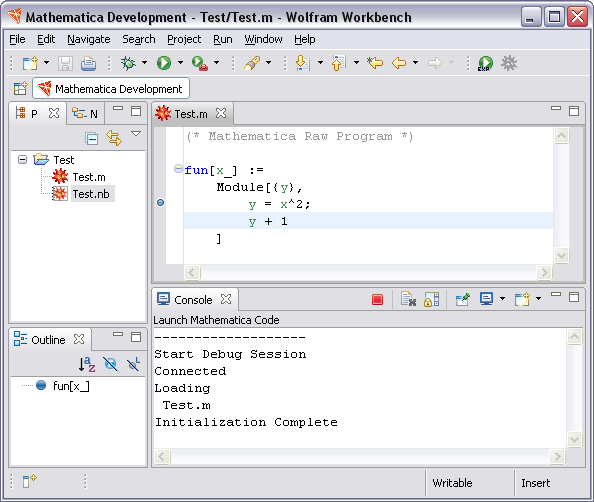The height and width of the screenshot is (502, 594).
Task: Click Collapse All in explorer panel
Action: tap(92, 139)
